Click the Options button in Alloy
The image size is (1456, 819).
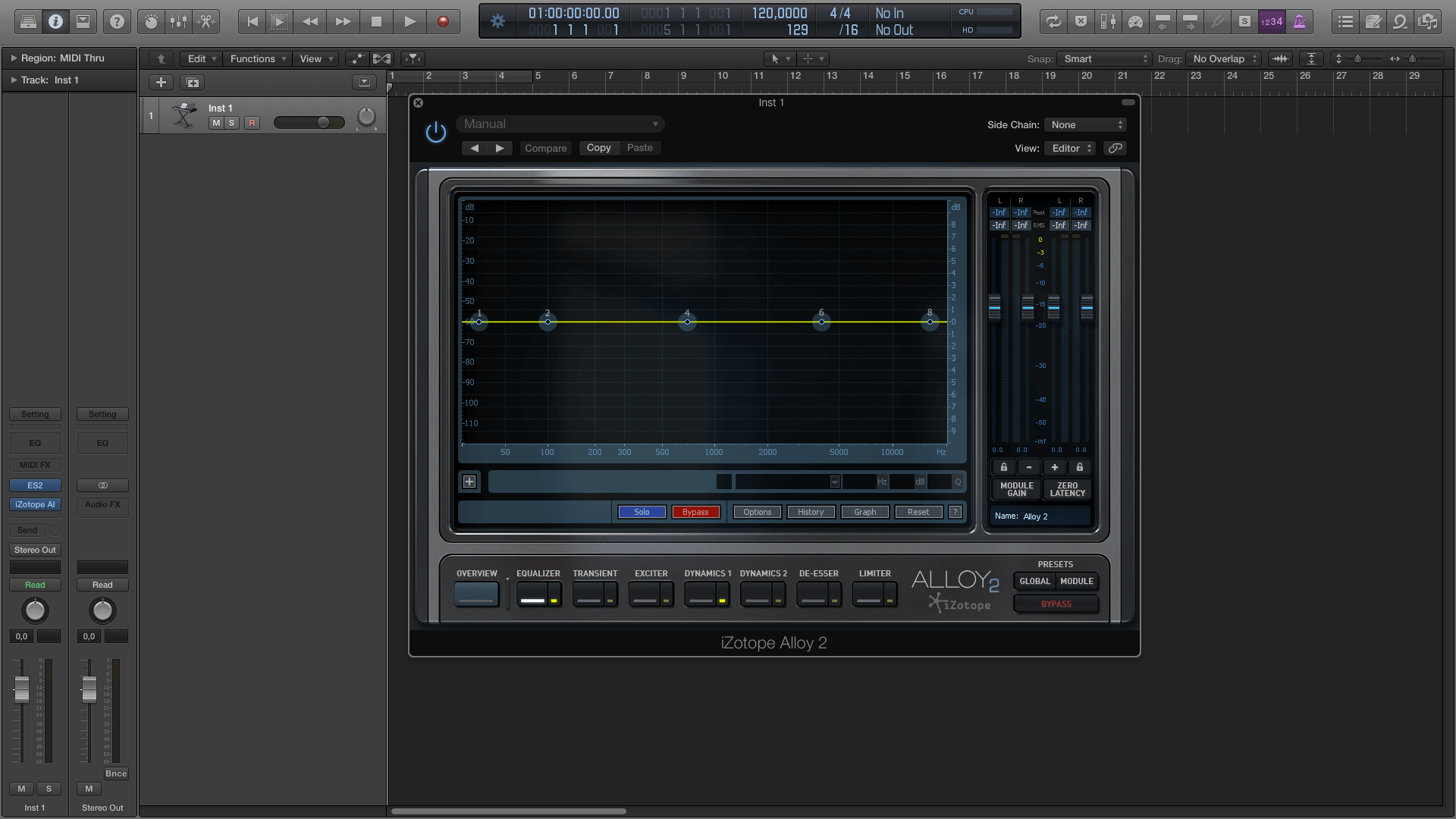(x=758, y=512)
